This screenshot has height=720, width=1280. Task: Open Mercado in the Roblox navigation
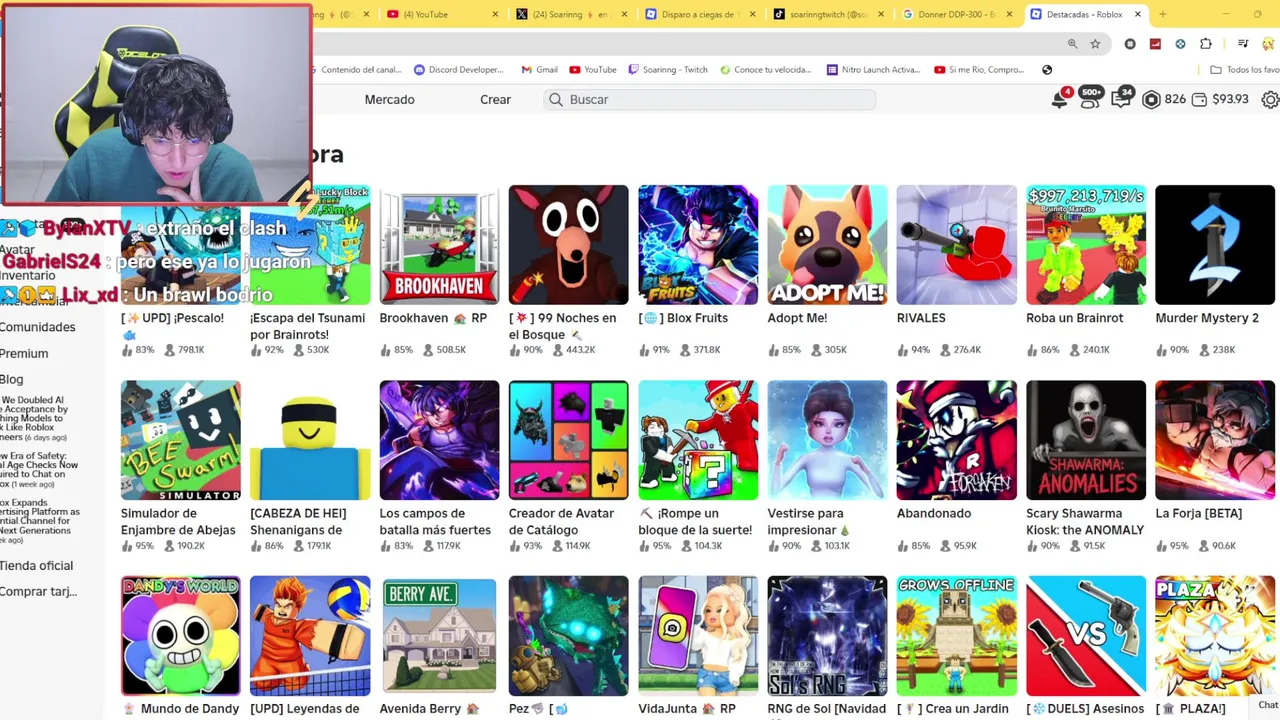[389, 100]
